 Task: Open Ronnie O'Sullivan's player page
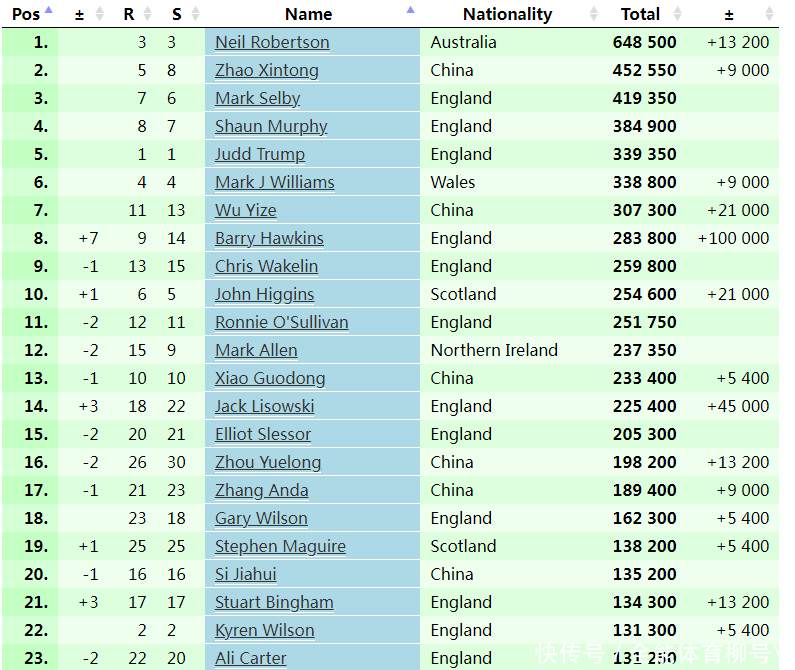click(x=282, y=322)
